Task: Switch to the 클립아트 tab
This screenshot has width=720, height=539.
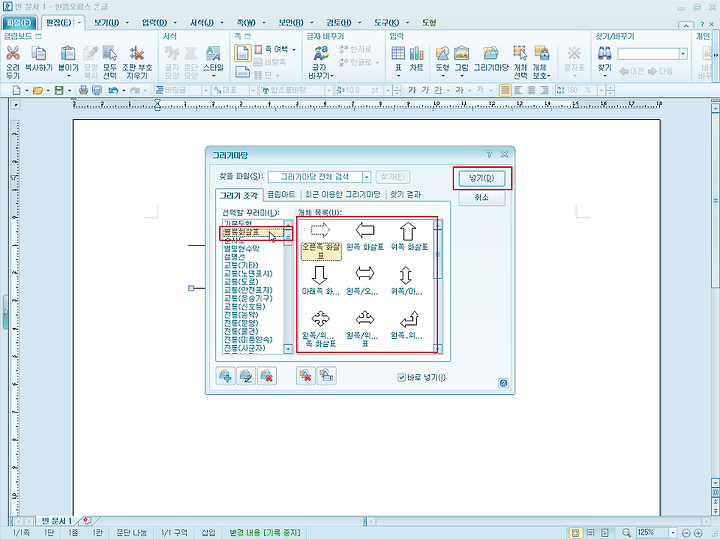Action: coord(281,195)
